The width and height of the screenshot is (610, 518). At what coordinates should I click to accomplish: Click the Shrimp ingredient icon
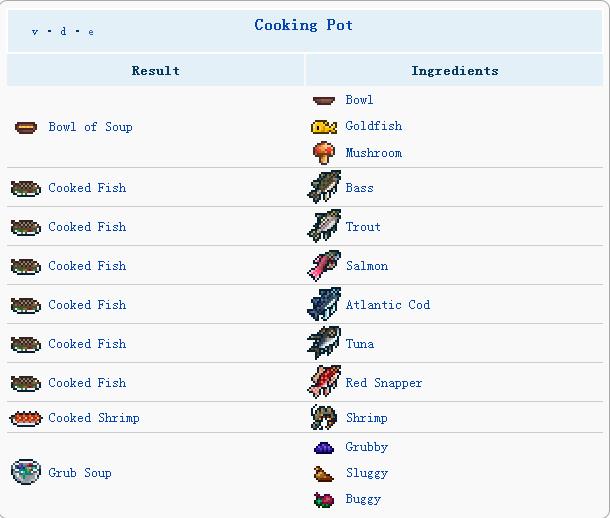click(324, 417)
